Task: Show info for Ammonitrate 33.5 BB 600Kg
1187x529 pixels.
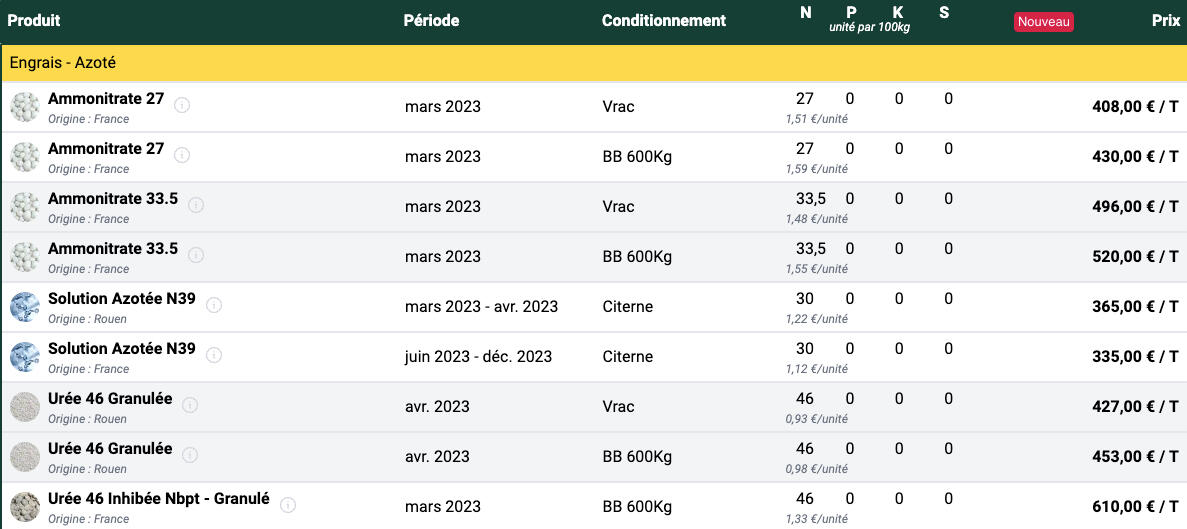Action: [x=196, y=254]
